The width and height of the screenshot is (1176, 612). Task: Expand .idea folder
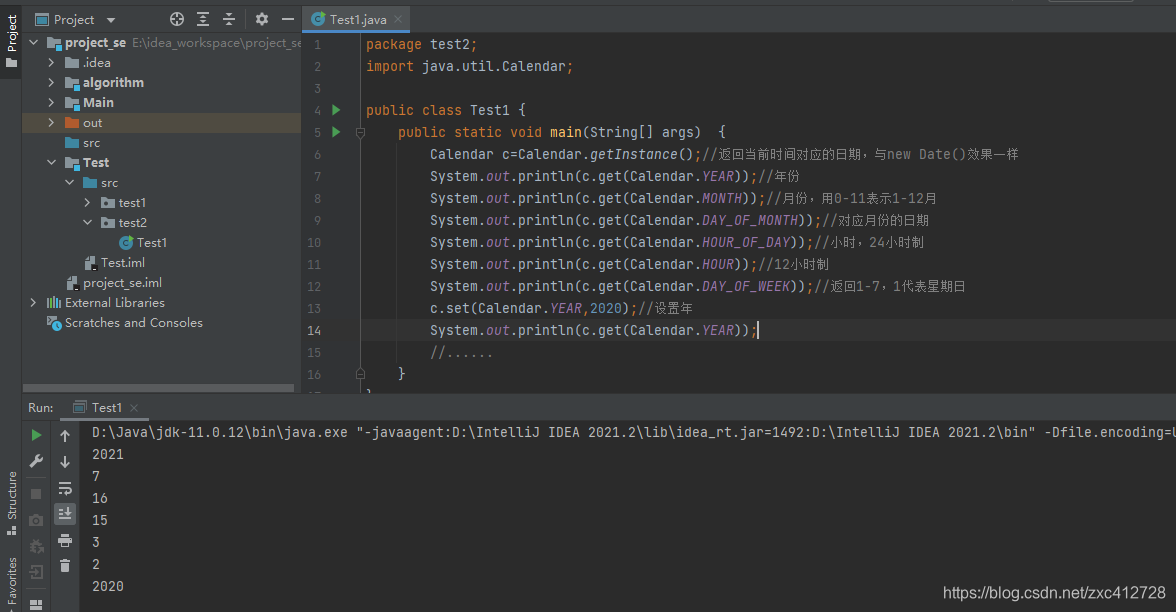[51, 62]
